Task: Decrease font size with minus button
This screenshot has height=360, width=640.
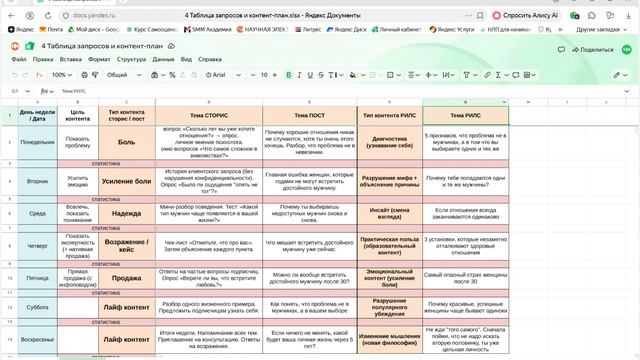Action: tap(253, 75)
